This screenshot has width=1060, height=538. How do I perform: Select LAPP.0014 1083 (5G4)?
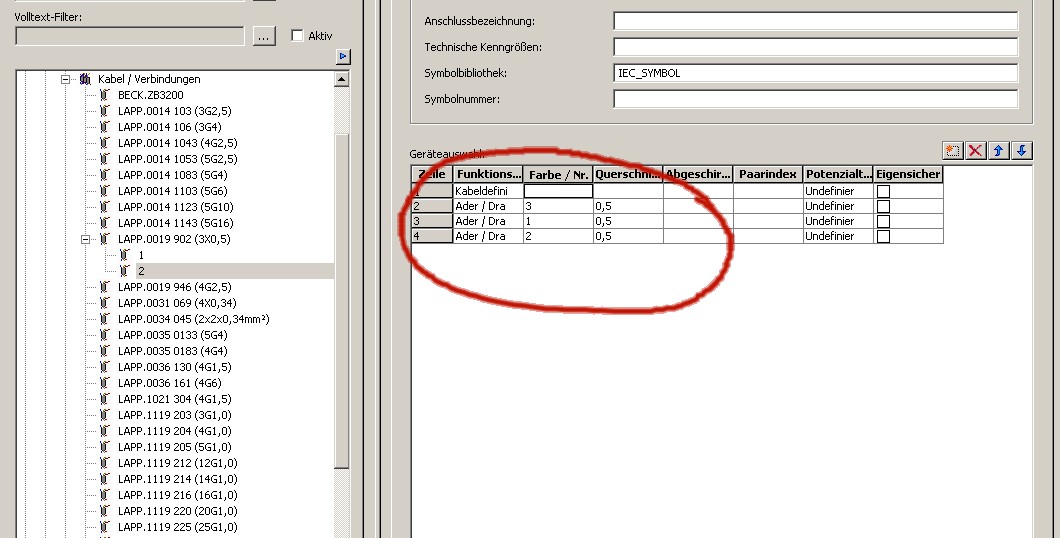[172, 175]
